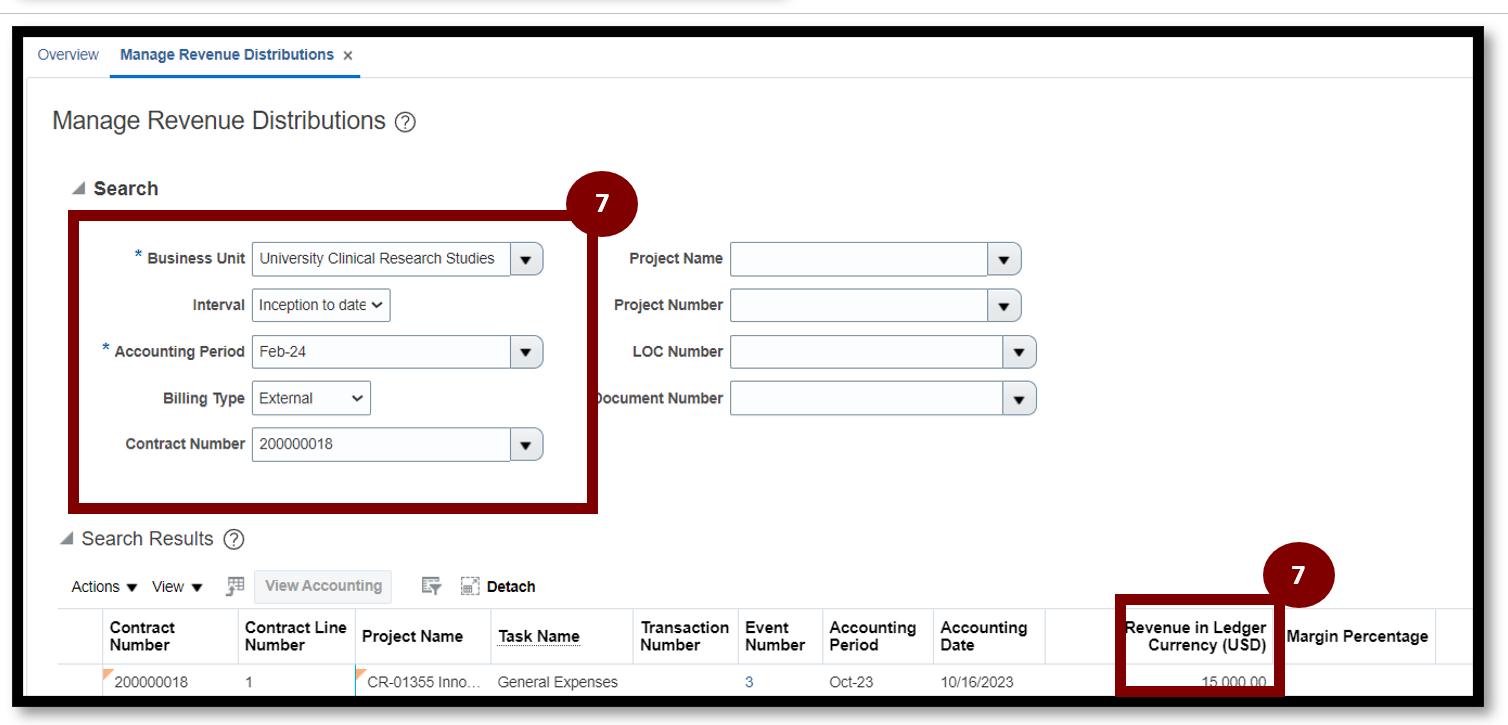Open the Interval dropdown
This screenshot has height=725, width=1508.
[x=321, y=305]
